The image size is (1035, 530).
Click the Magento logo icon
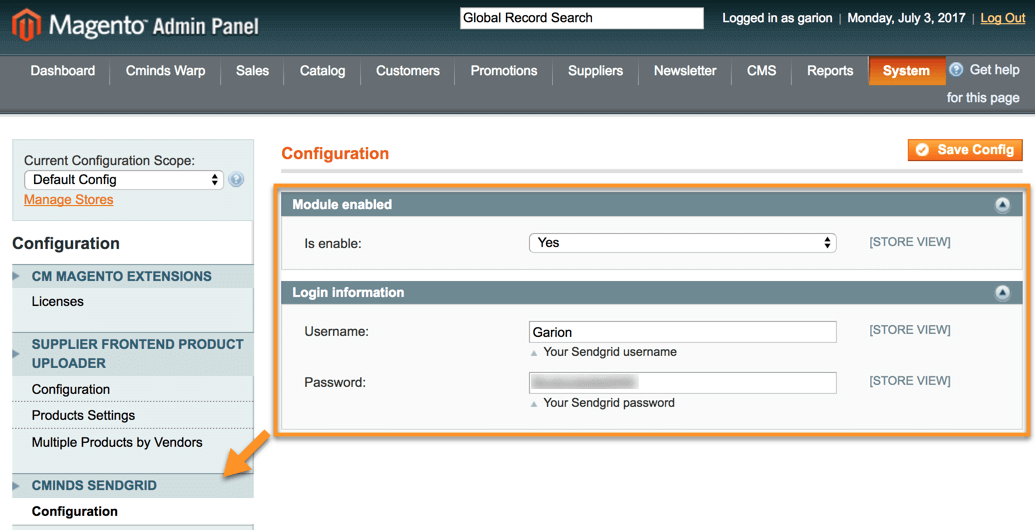point(27,25)
